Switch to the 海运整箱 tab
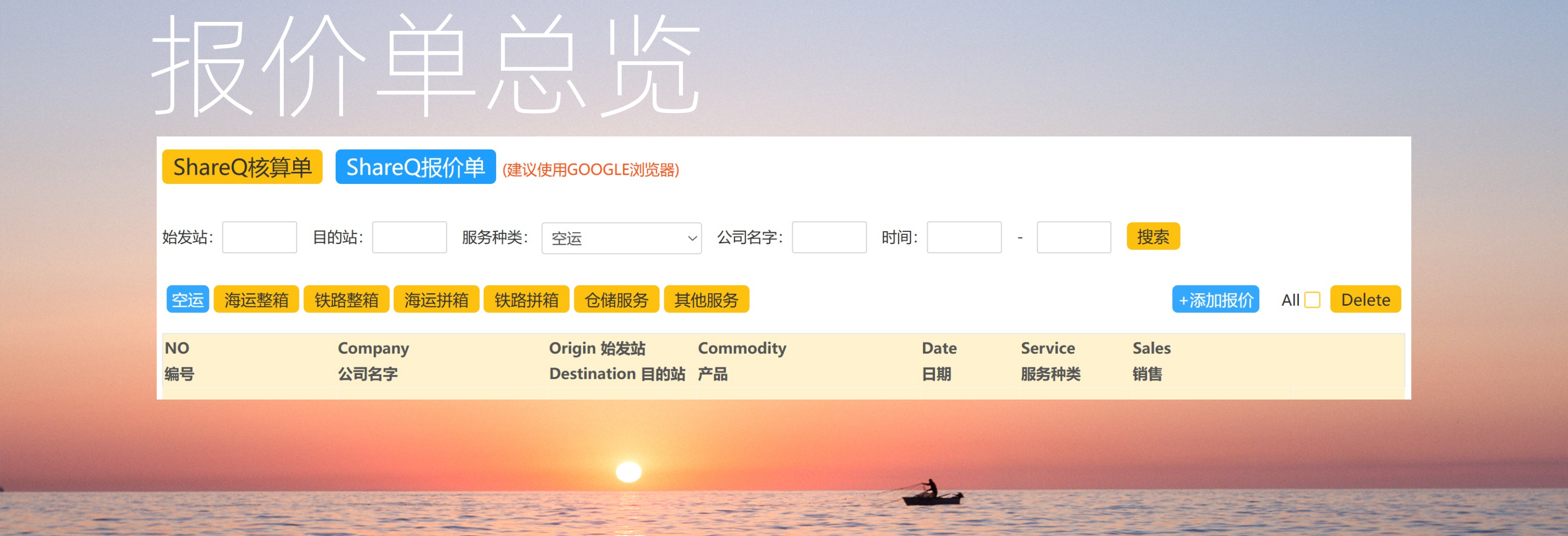Screen dimensions: 1568x536 coord(256,299)
